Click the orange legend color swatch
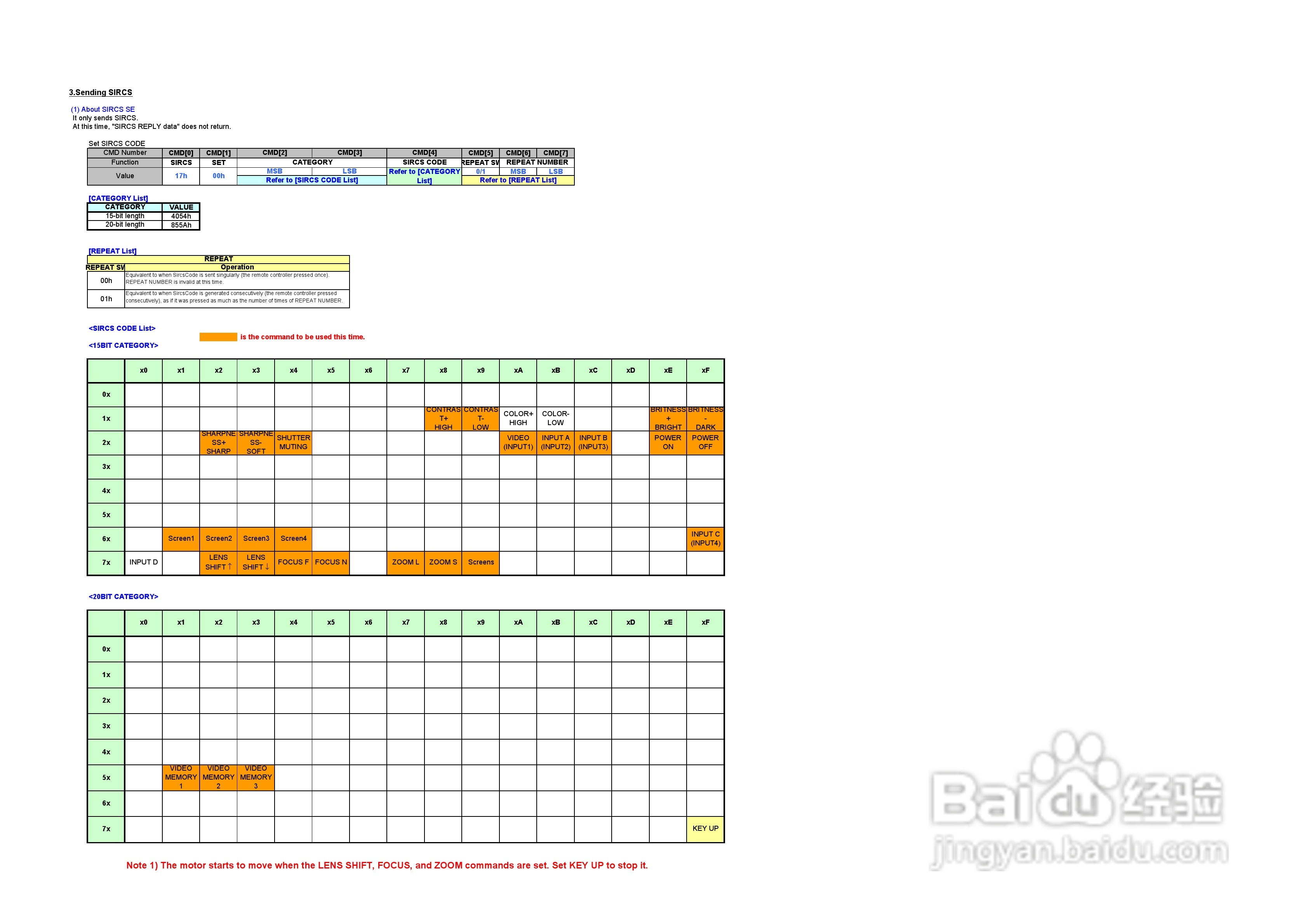Image resolution: width=1308 pixels, height=924 pixels. [218, 337]
